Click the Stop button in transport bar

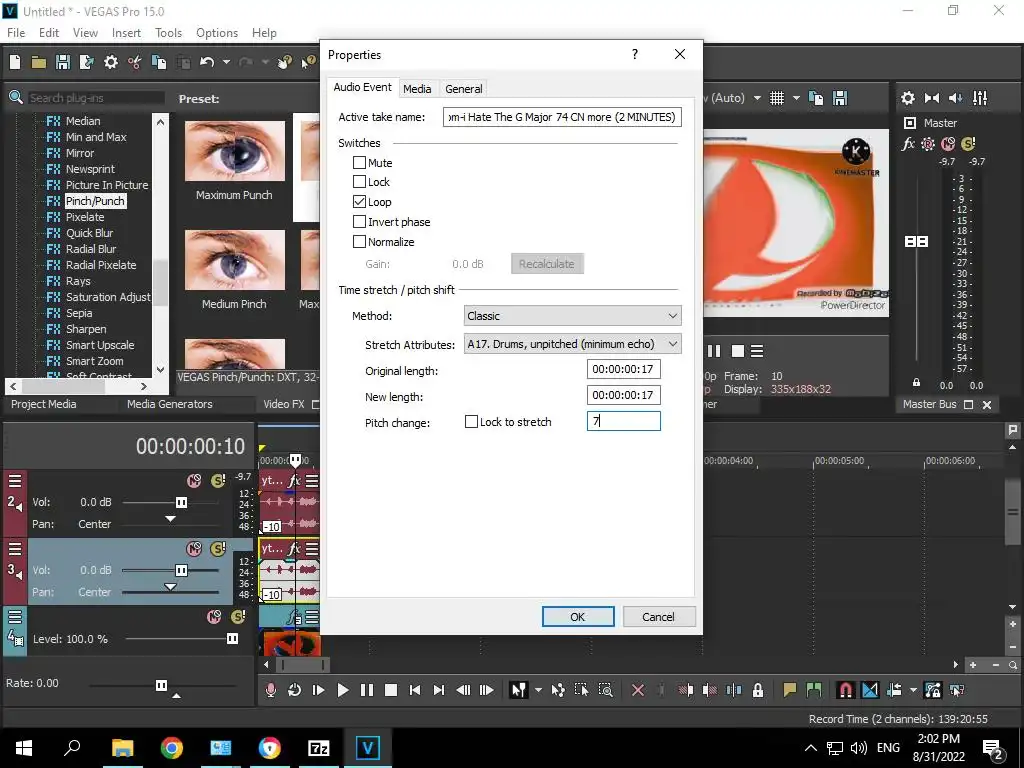tap(391, 690)
